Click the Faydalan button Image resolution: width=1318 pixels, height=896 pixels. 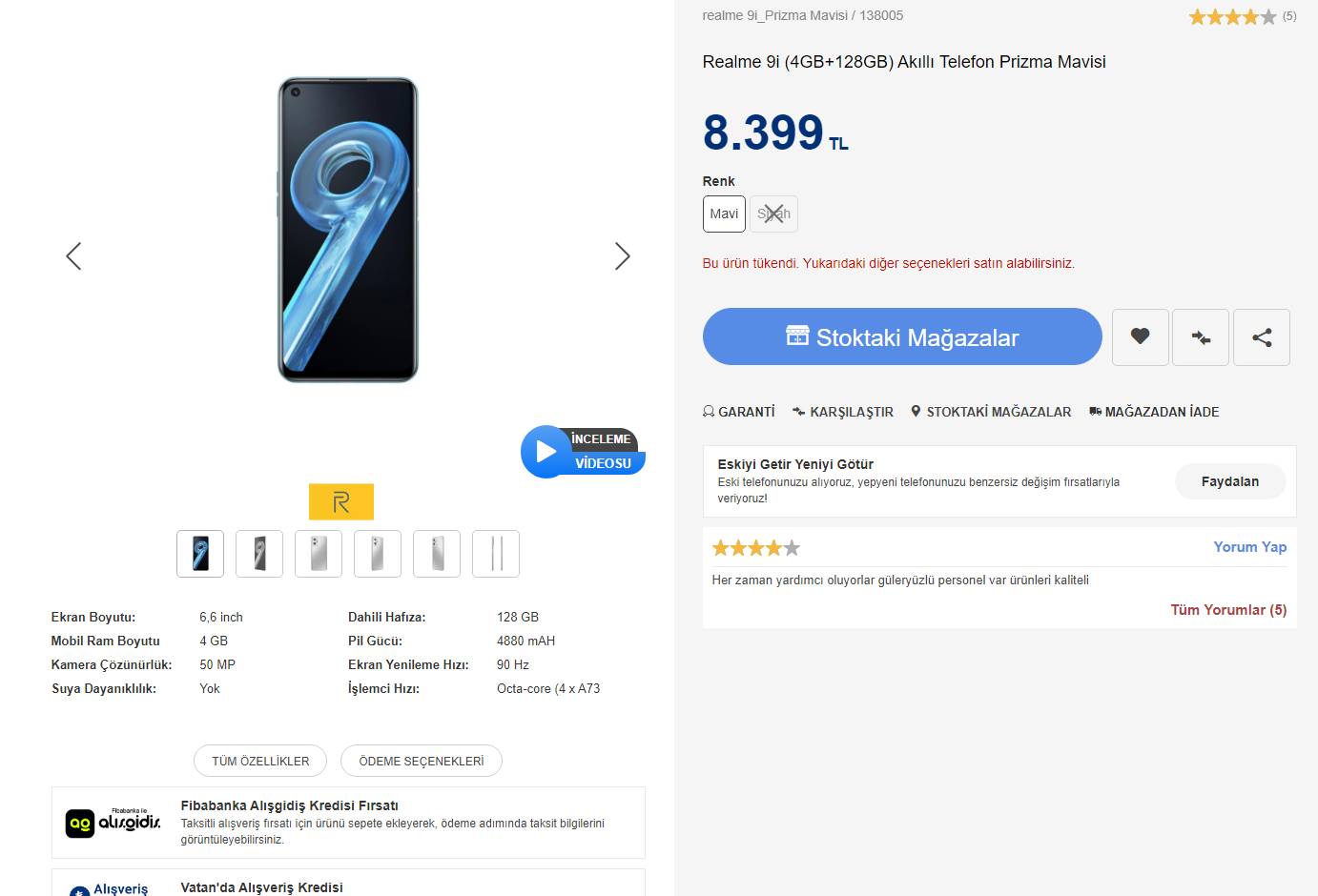[1229, 481]
